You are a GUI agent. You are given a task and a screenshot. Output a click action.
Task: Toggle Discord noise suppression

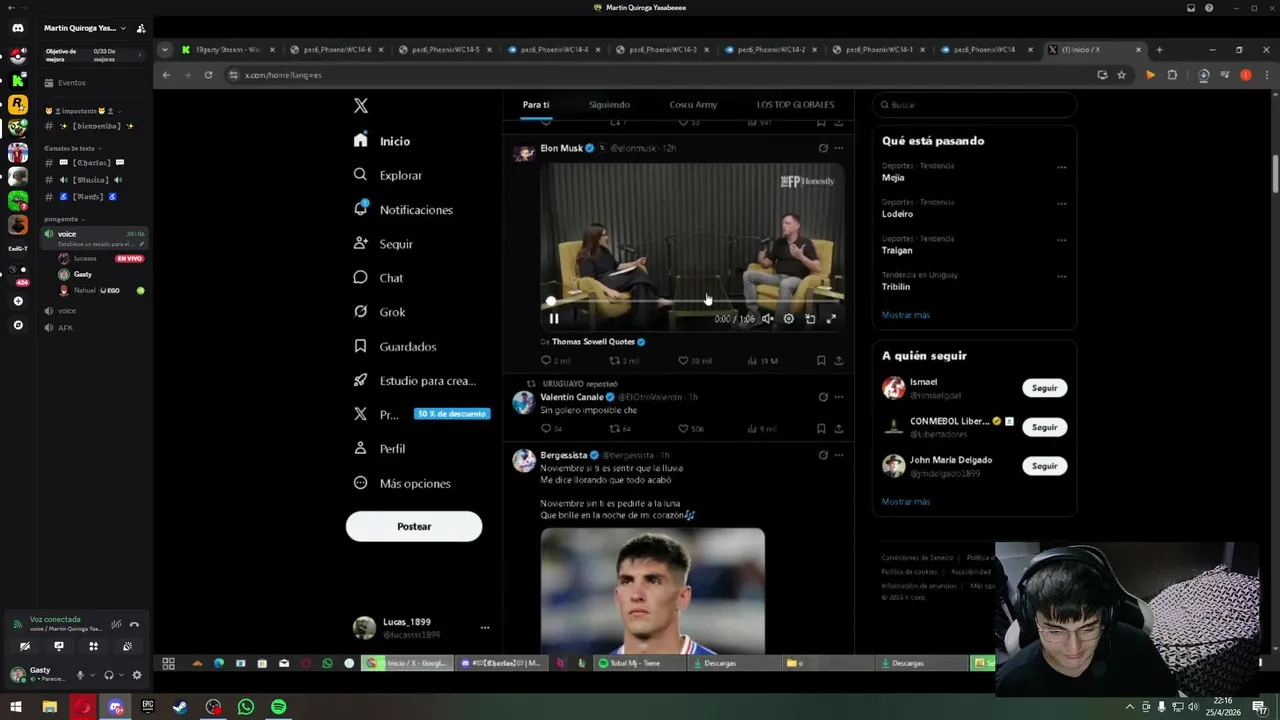116,624
